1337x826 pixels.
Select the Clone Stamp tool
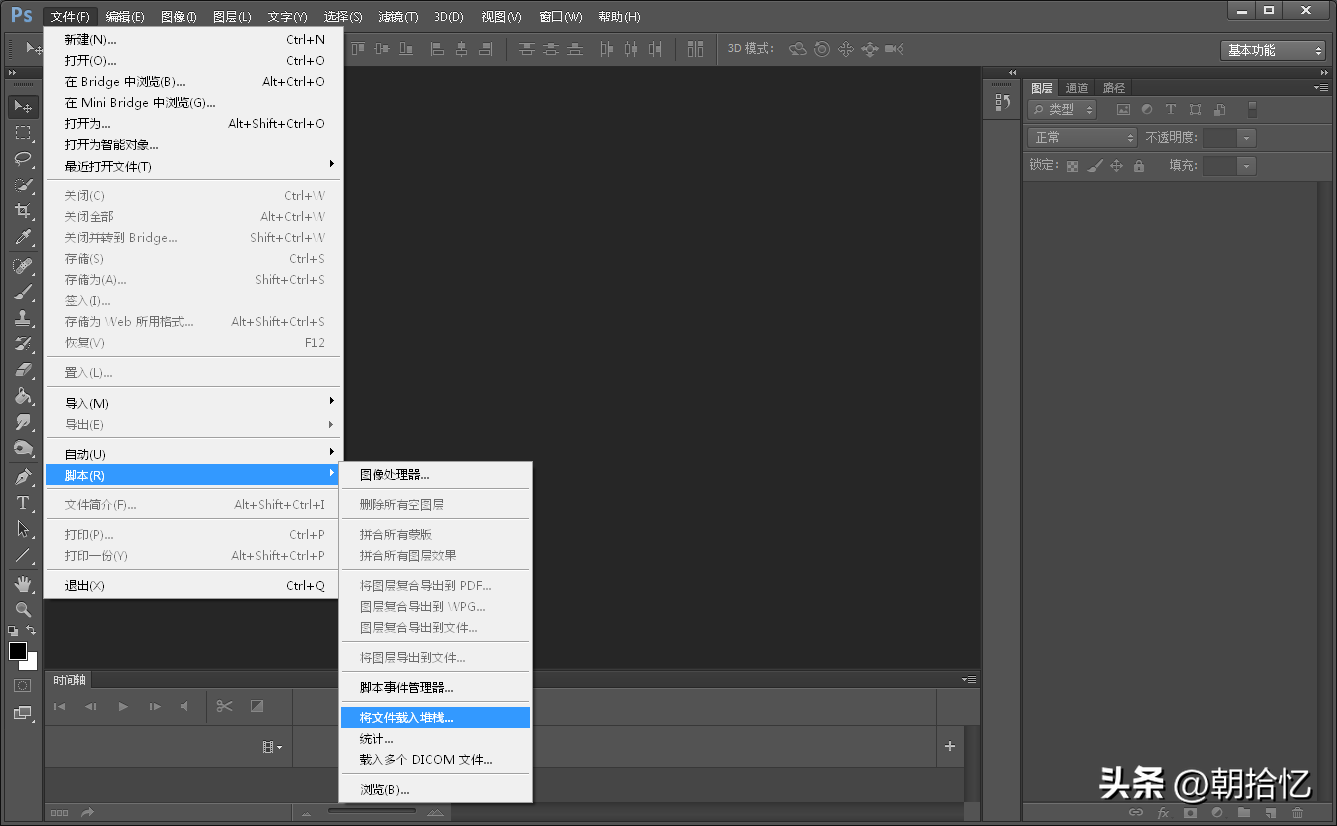click(x=23, y=318)
